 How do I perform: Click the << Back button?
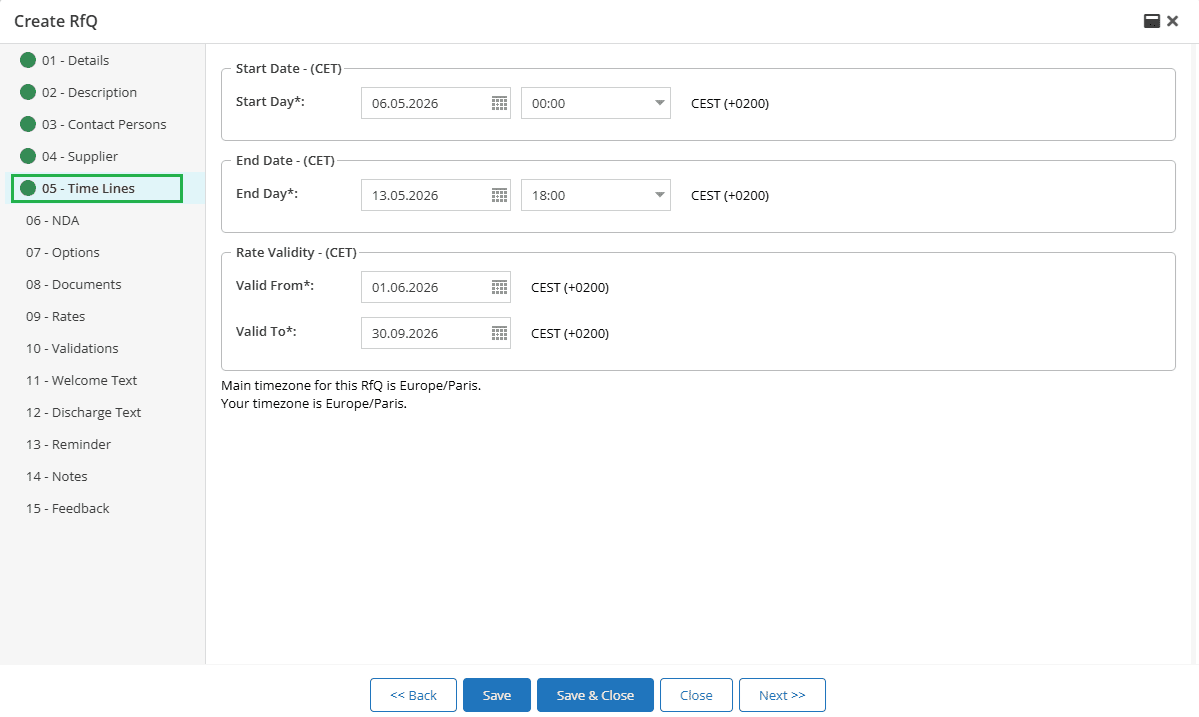click(413, 695)
